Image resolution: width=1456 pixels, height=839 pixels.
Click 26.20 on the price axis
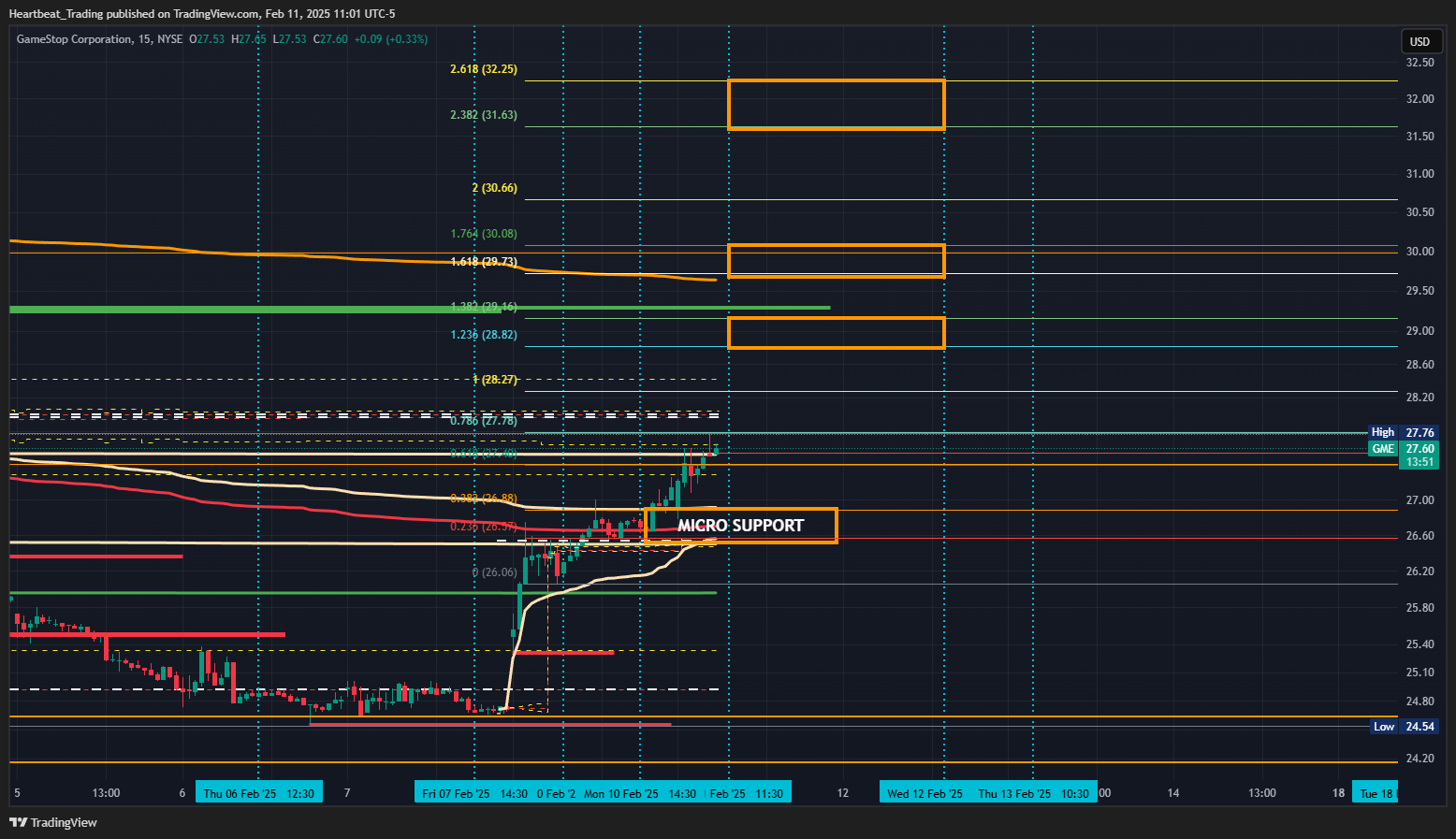coord(1420,571)
